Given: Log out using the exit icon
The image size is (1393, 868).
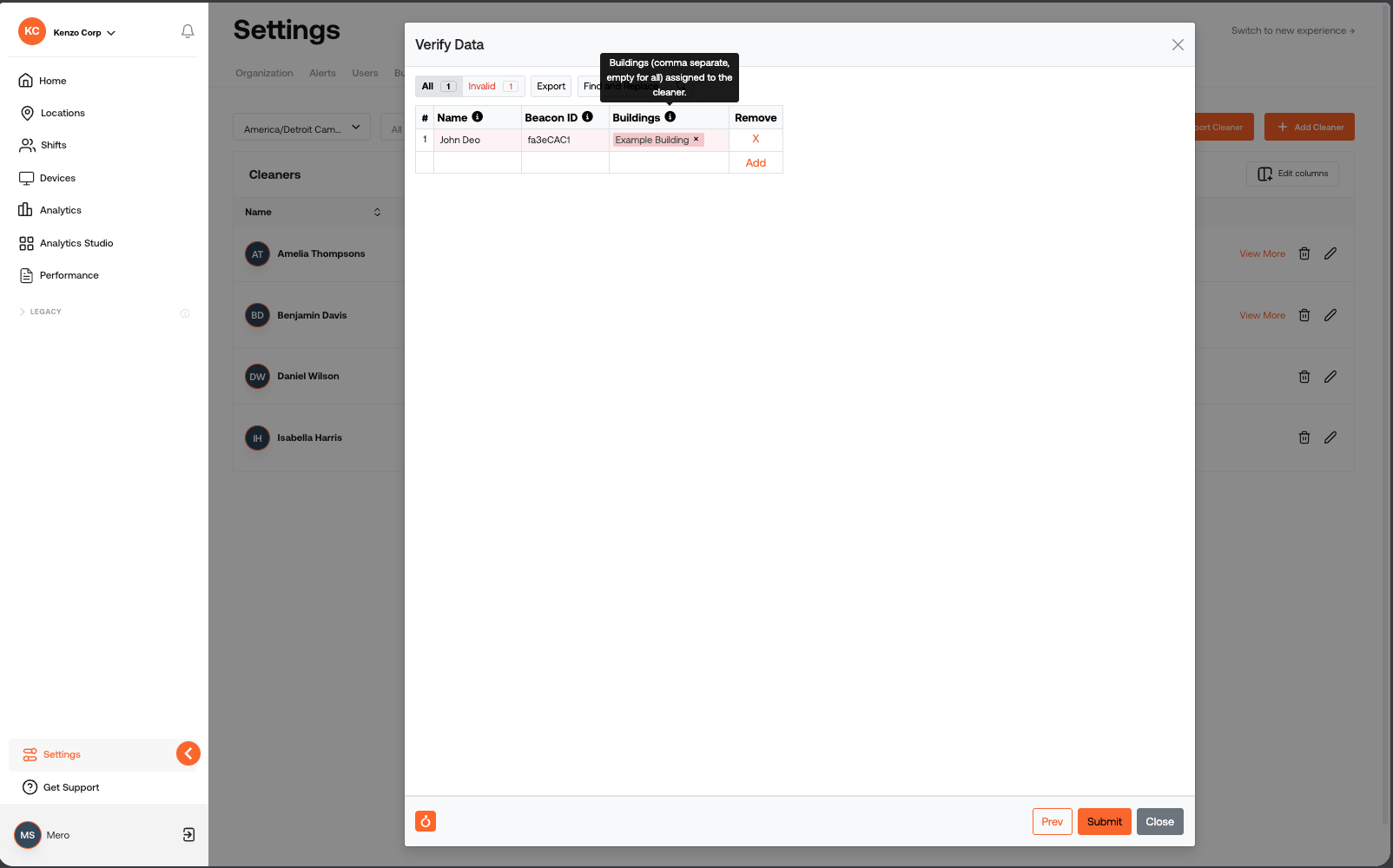Looking at the screenshot, I should pos(188,835).
